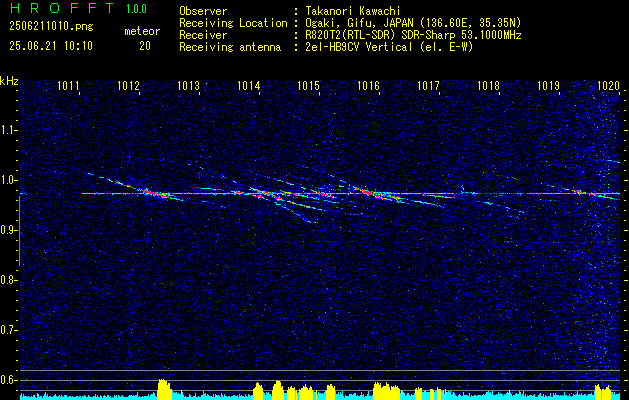Click the Observer field label

(203, 11)
